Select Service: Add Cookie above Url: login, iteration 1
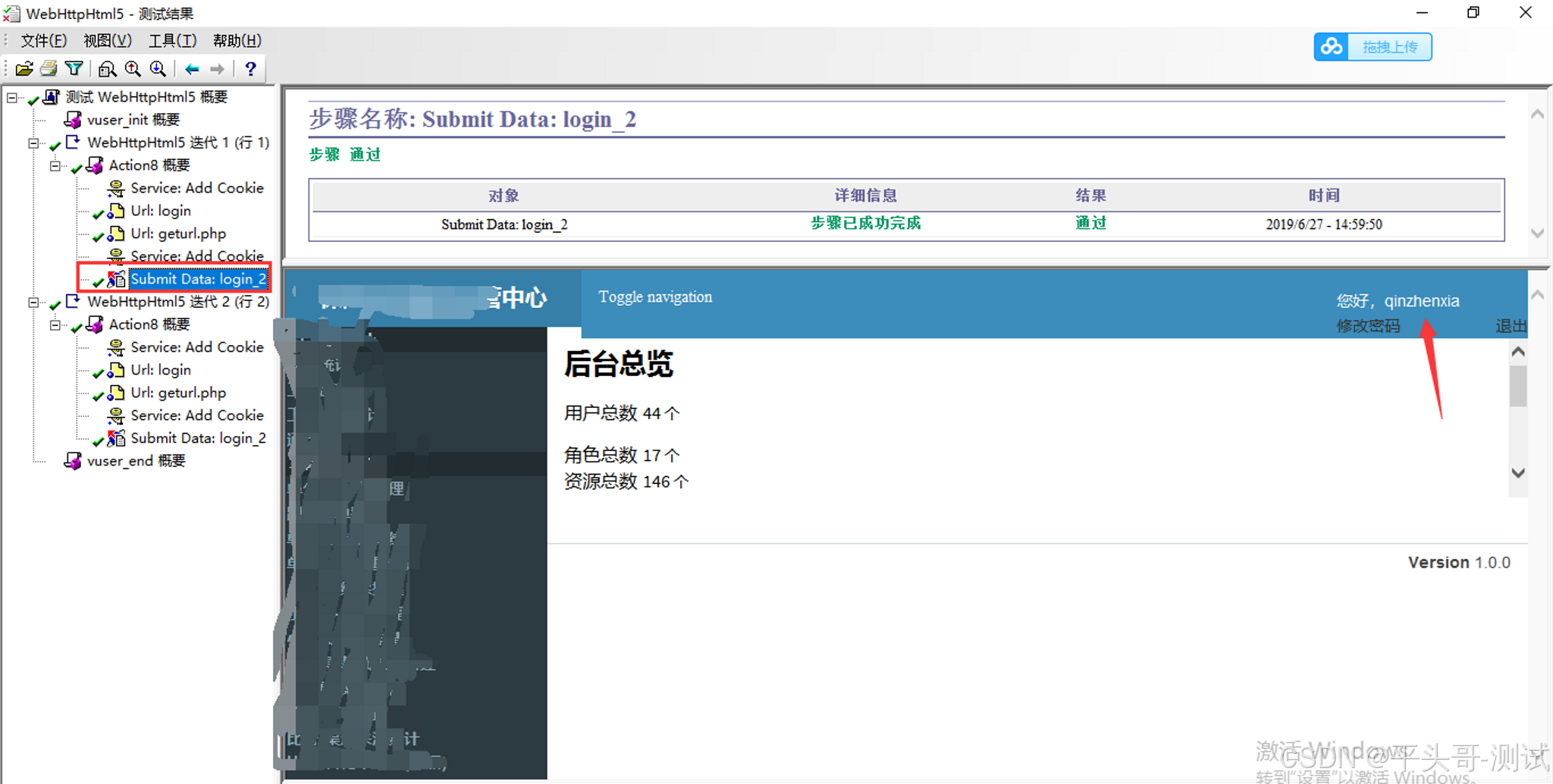 point(197,188)
